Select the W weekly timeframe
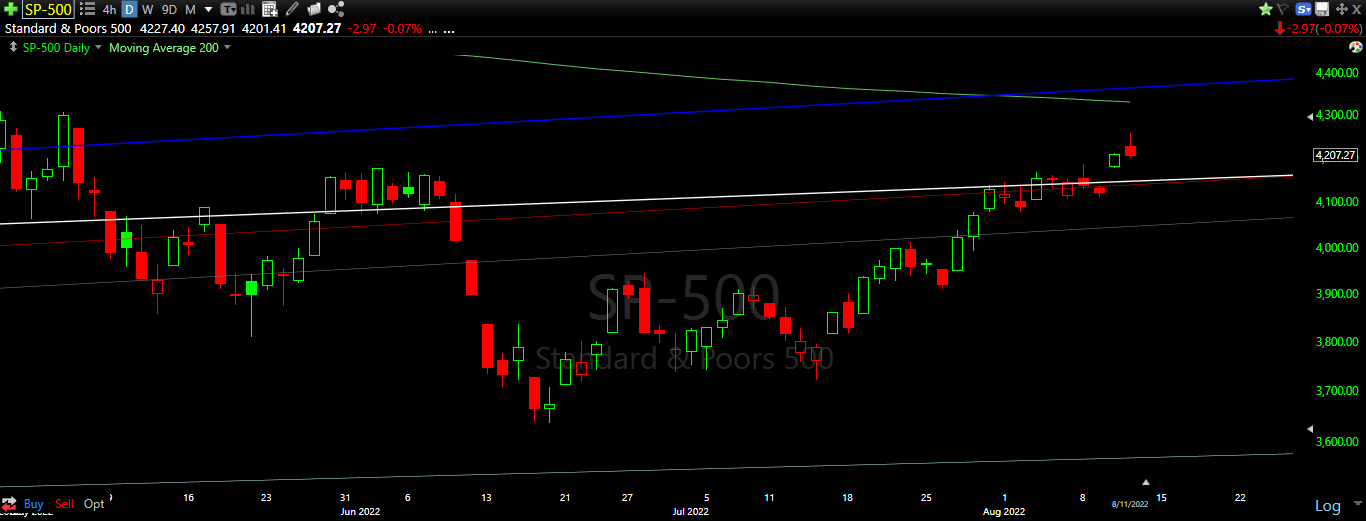This screenshot has width=1366, height=521. pos(147,9)
